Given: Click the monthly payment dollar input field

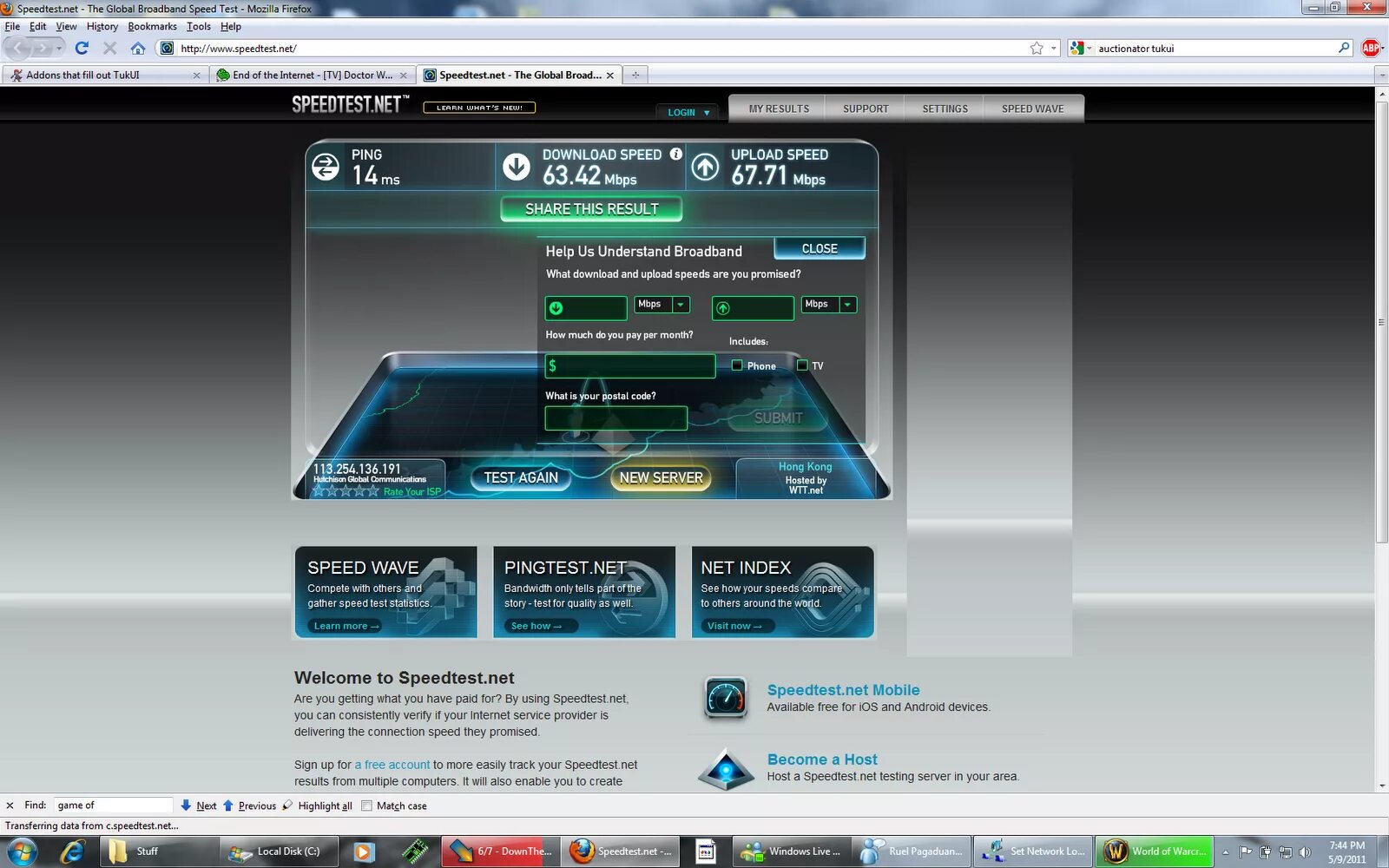Looking at the screenshot, I should click(630, 366).
